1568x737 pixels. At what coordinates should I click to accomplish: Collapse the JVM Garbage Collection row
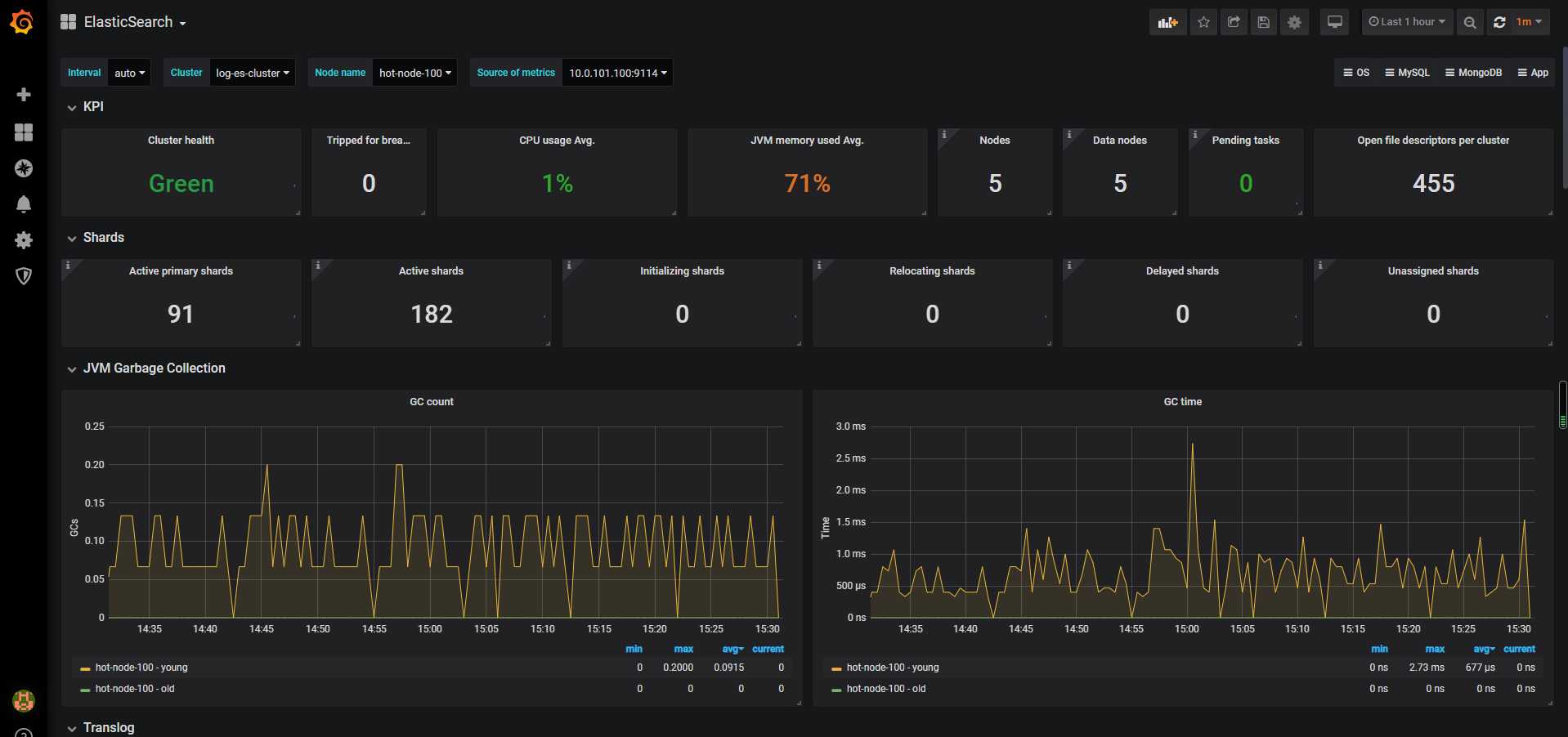(154, 368)
